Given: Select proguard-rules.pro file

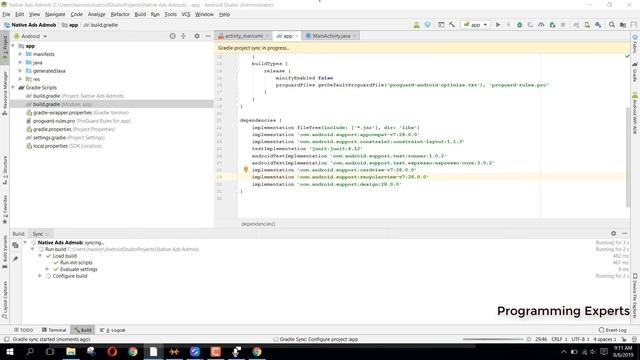Looking at the screenshot, I should tap(78, 121).
